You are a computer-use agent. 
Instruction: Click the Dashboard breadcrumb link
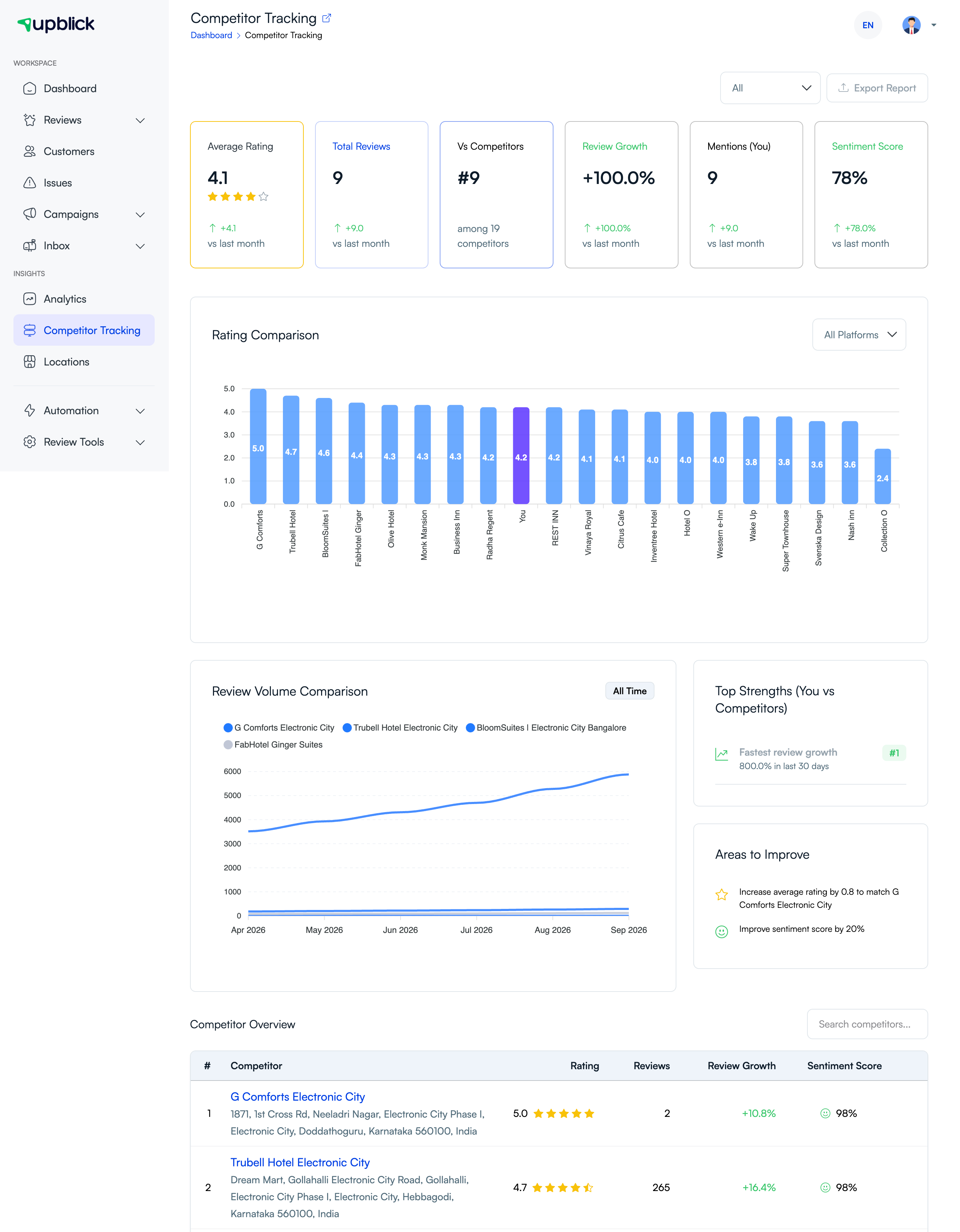[211, 35]
